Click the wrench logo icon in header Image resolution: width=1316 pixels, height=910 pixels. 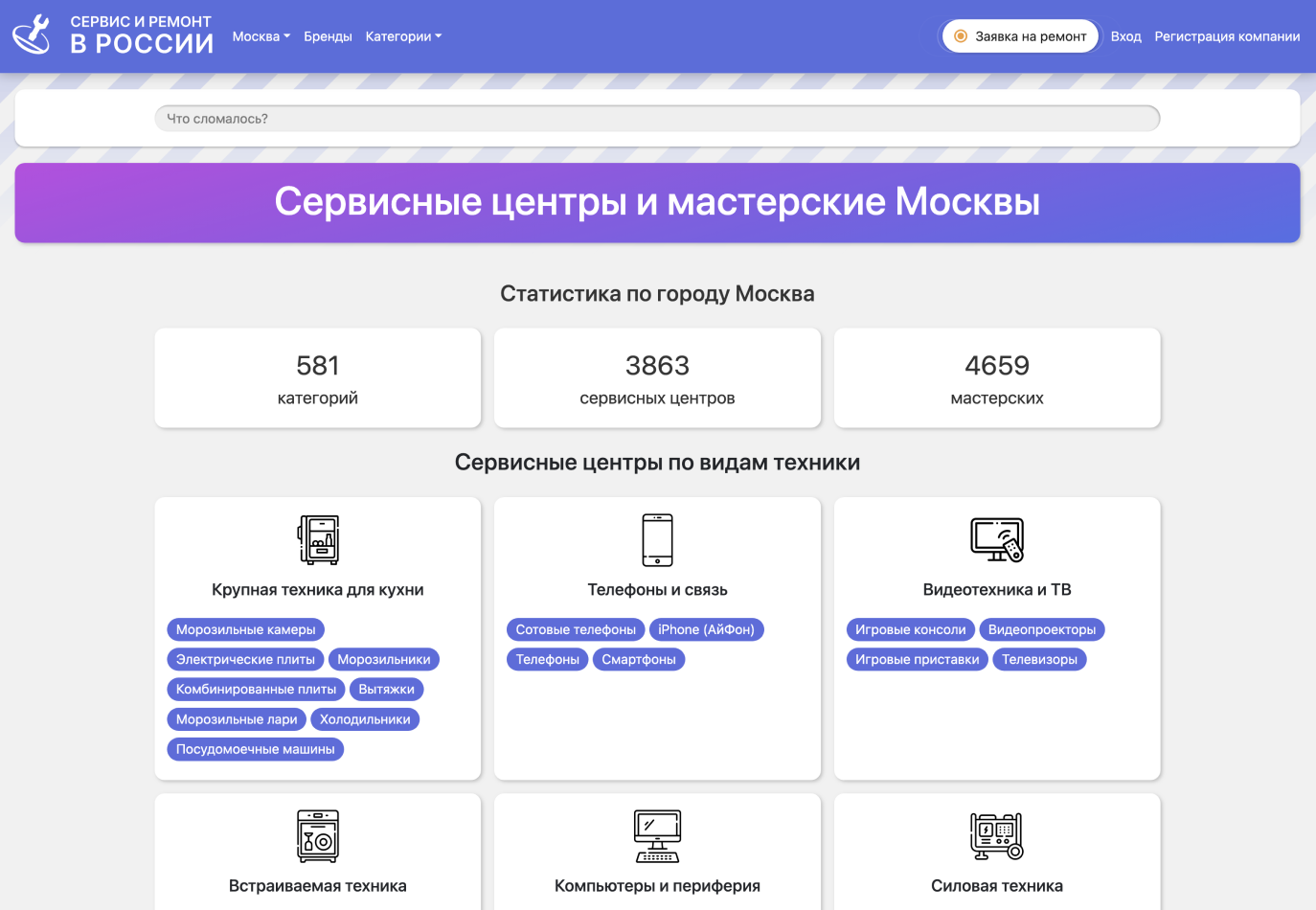[32, 34]
